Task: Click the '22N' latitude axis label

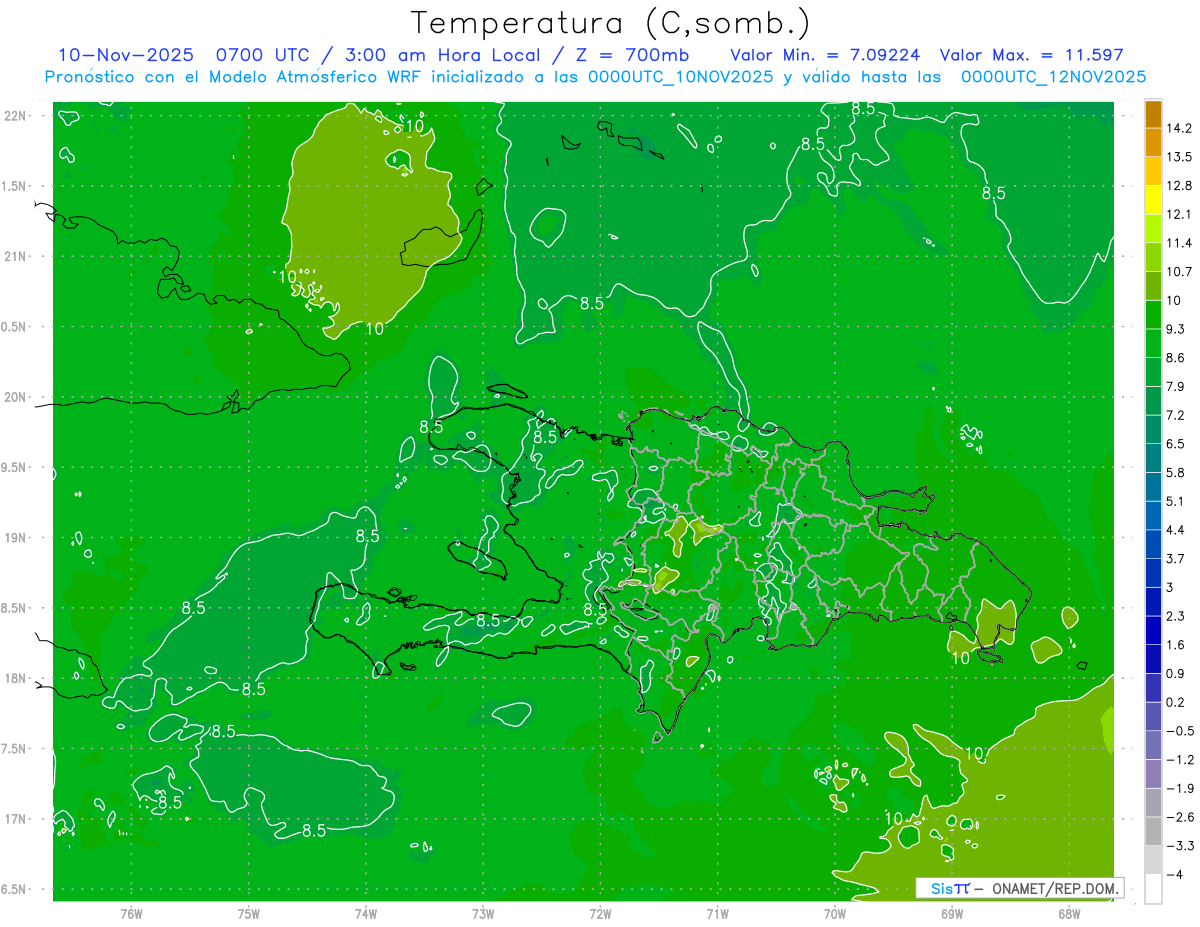Action: (x=17, y=116)
